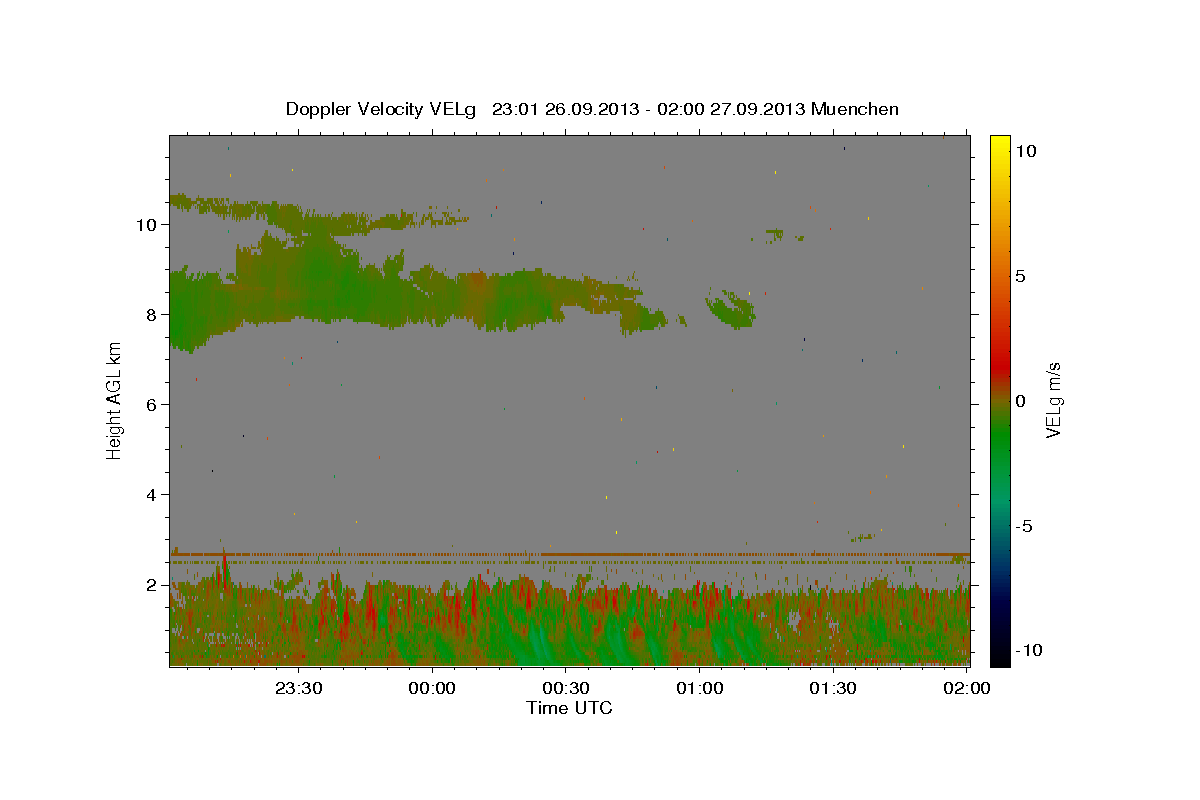
Task: Click the colorbar value 5 label
Action: (1020, 276)
